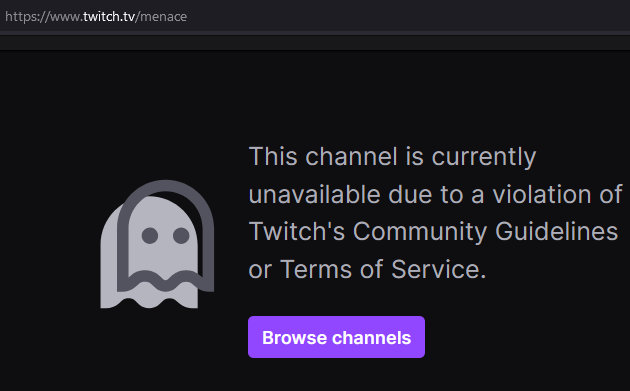Image resolution: width=630 pixels, height=391 pixels.
Task: Click the word 'violation' in the message
Action: [x=542, y=195]
